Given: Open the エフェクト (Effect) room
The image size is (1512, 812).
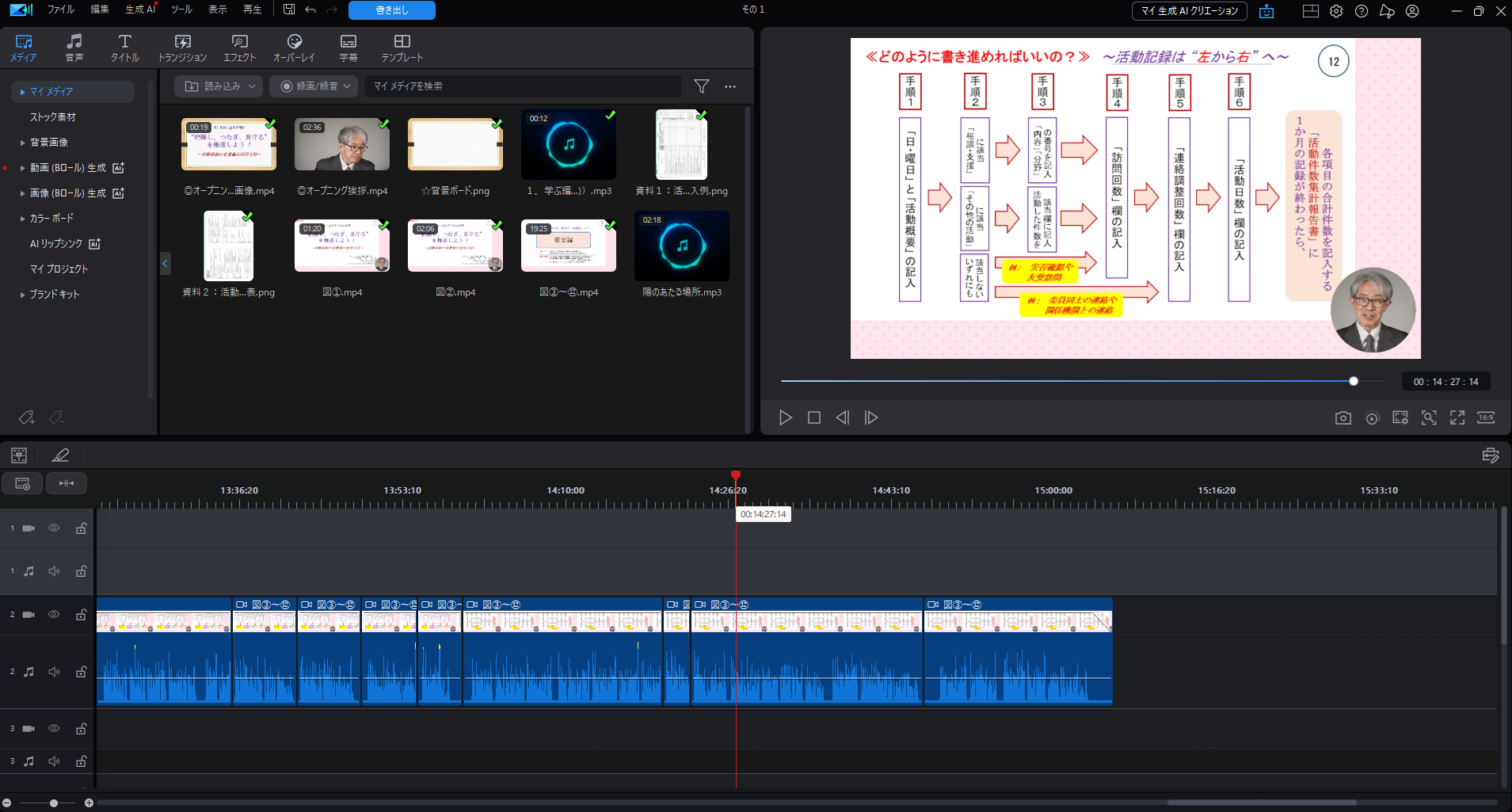Looking at the screenshot, I should point(239,48).
